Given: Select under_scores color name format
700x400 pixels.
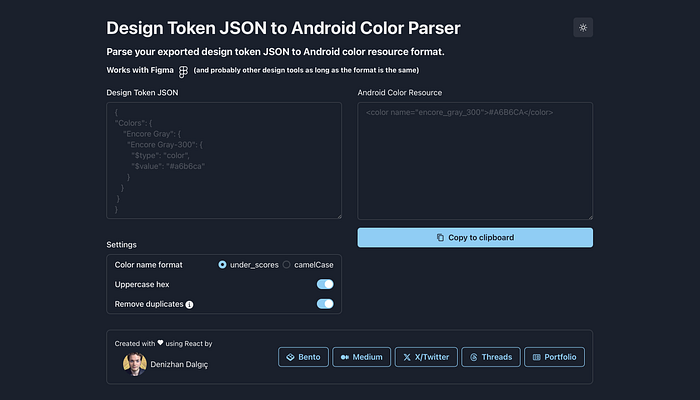Looking at the screenshot, I should click(222, 265).
